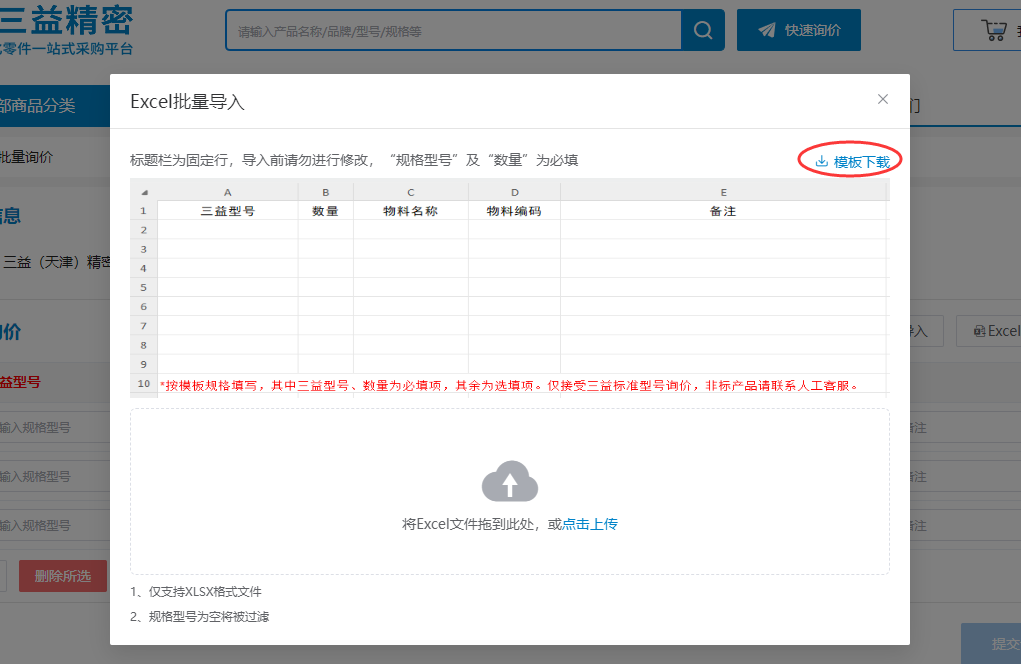Select the 物料名称 header cell
1021x664 pixels.
411,211
